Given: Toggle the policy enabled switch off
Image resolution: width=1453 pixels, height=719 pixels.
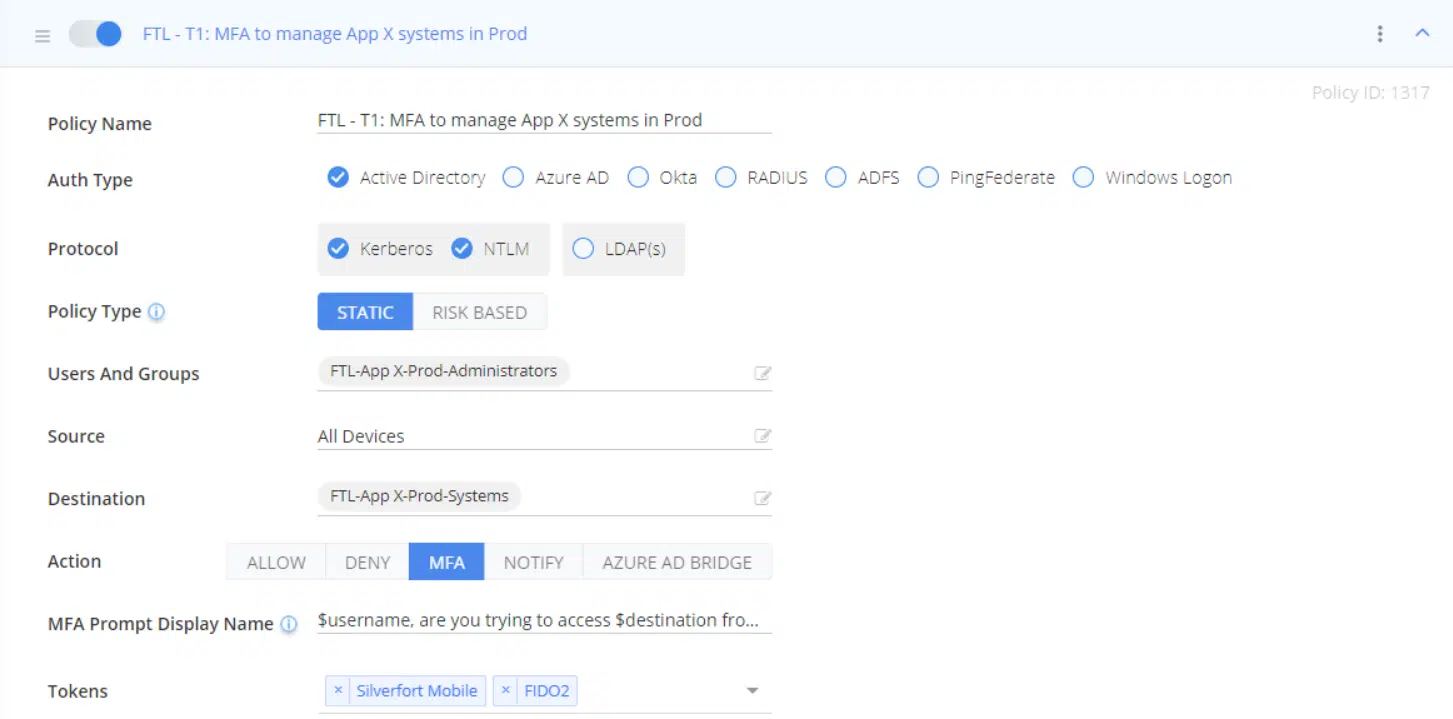Looking at the screenshot, I should [x=96, y=34].
